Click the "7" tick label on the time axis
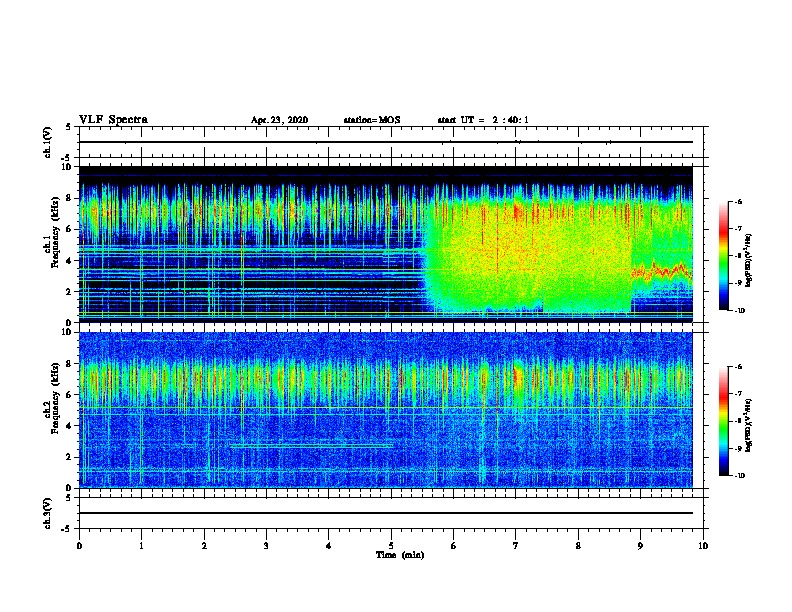 (516, 546)
